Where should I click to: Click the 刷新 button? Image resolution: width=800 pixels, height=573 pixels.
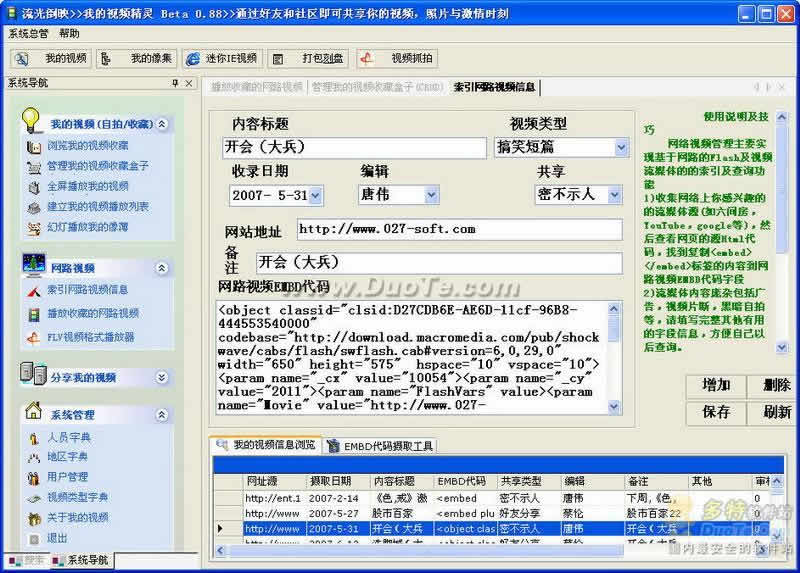773,412
